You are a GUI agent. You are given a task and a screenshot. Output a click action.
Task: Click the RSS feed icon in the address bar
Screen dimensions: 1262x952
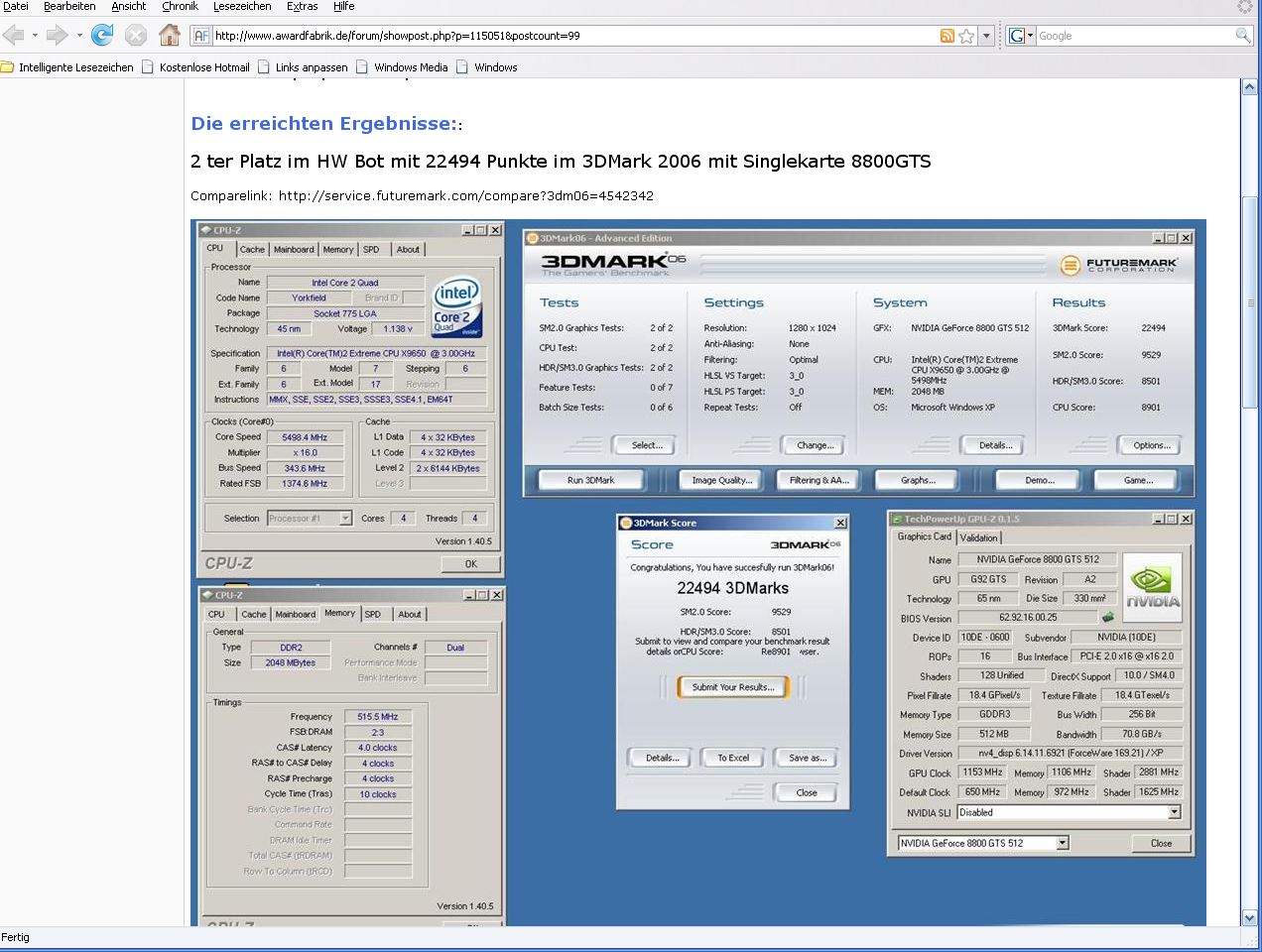point(947,36)
